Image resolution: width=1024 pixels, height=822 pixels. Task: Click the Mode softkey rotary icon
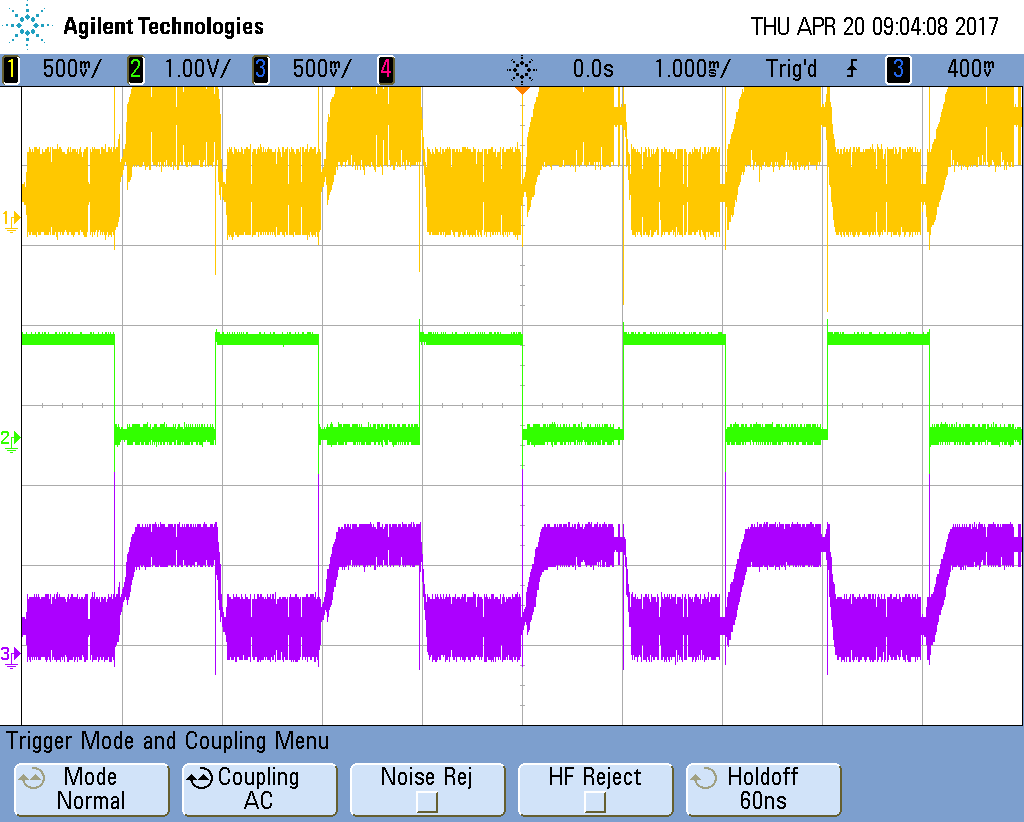click(31, 778)
